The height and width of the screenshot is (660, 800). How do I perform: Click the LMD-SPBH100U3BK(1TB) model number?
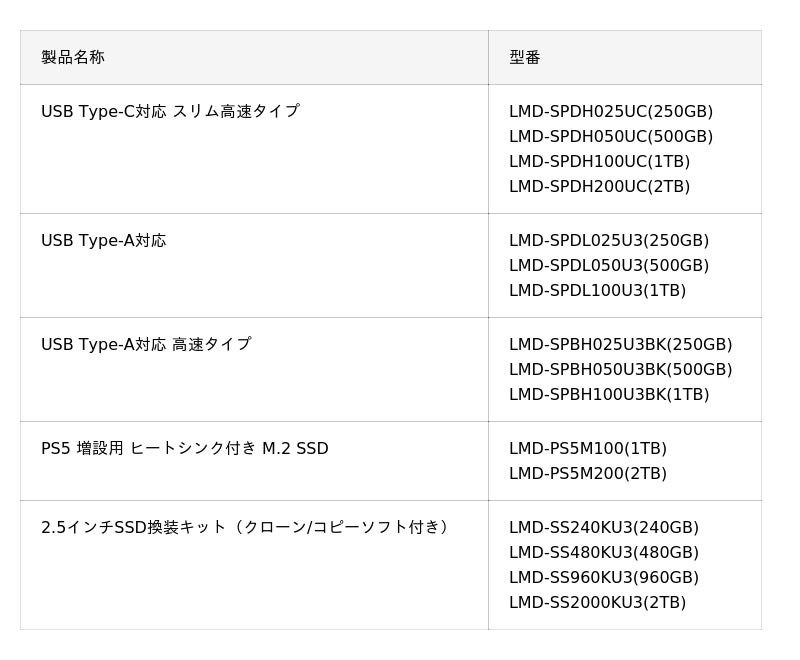tap(609, 394)
